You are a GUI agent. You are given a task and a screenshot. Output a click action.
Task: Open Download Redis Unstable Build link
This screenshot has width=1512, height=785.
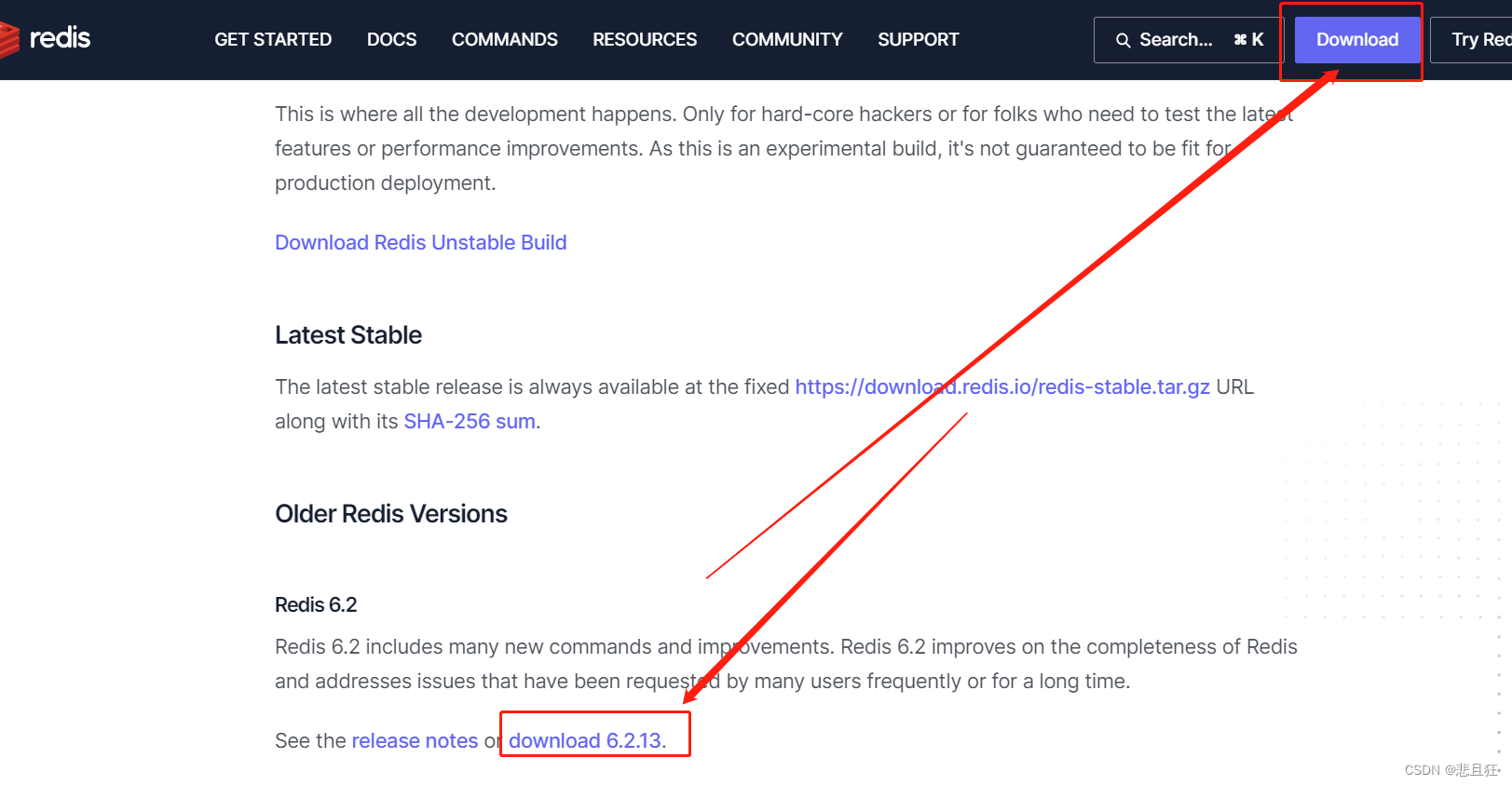coord(420,242)
